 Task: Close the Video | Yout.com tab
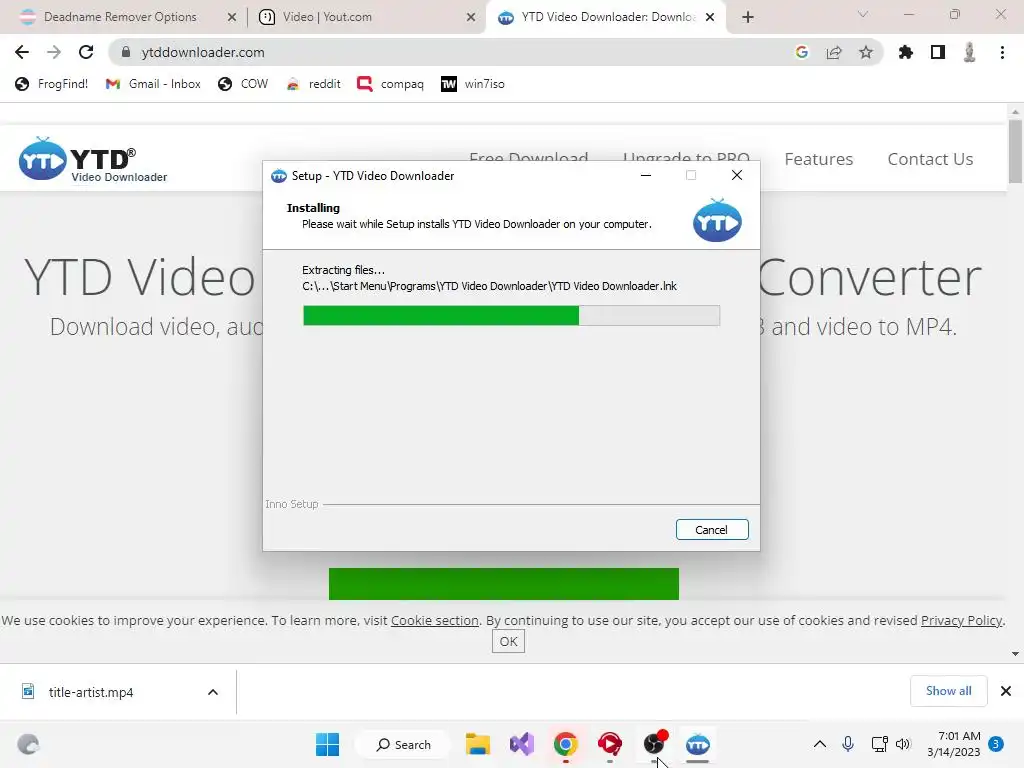click(471, 17)
